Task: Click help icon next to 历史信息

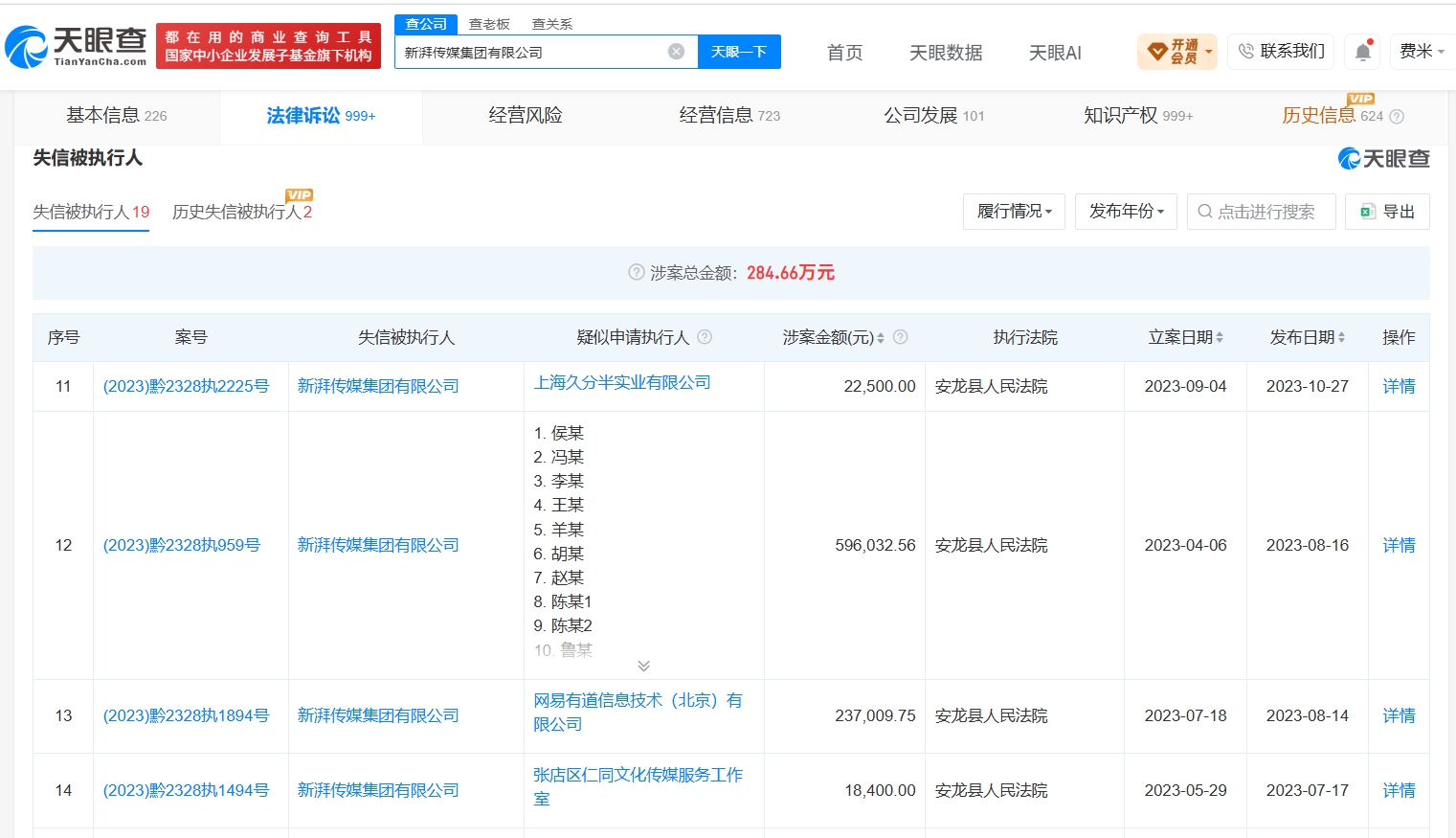Action: coord(1397,117)
